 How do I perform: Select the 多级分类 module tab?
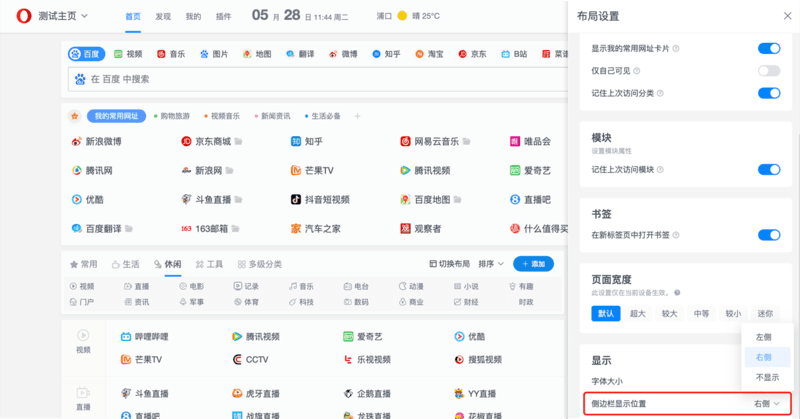tap(260, 264)
